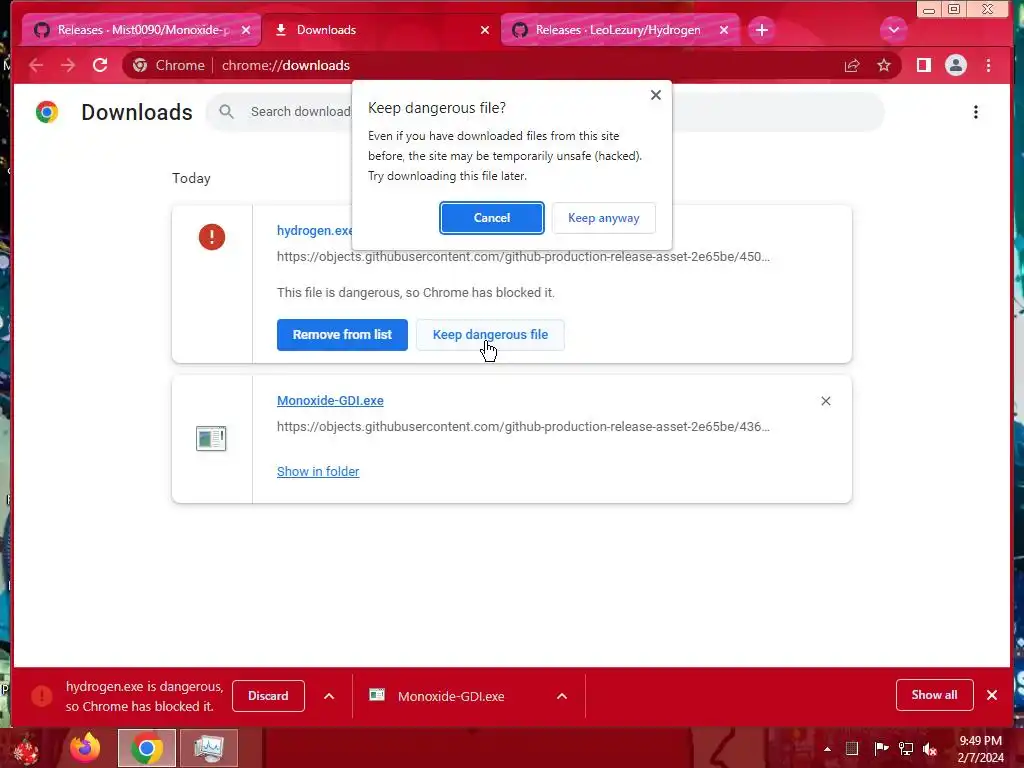Switch to the Releases LeoLezury/Hydrogen tab
Screen dimensions: 1024x768
point(619,30)
